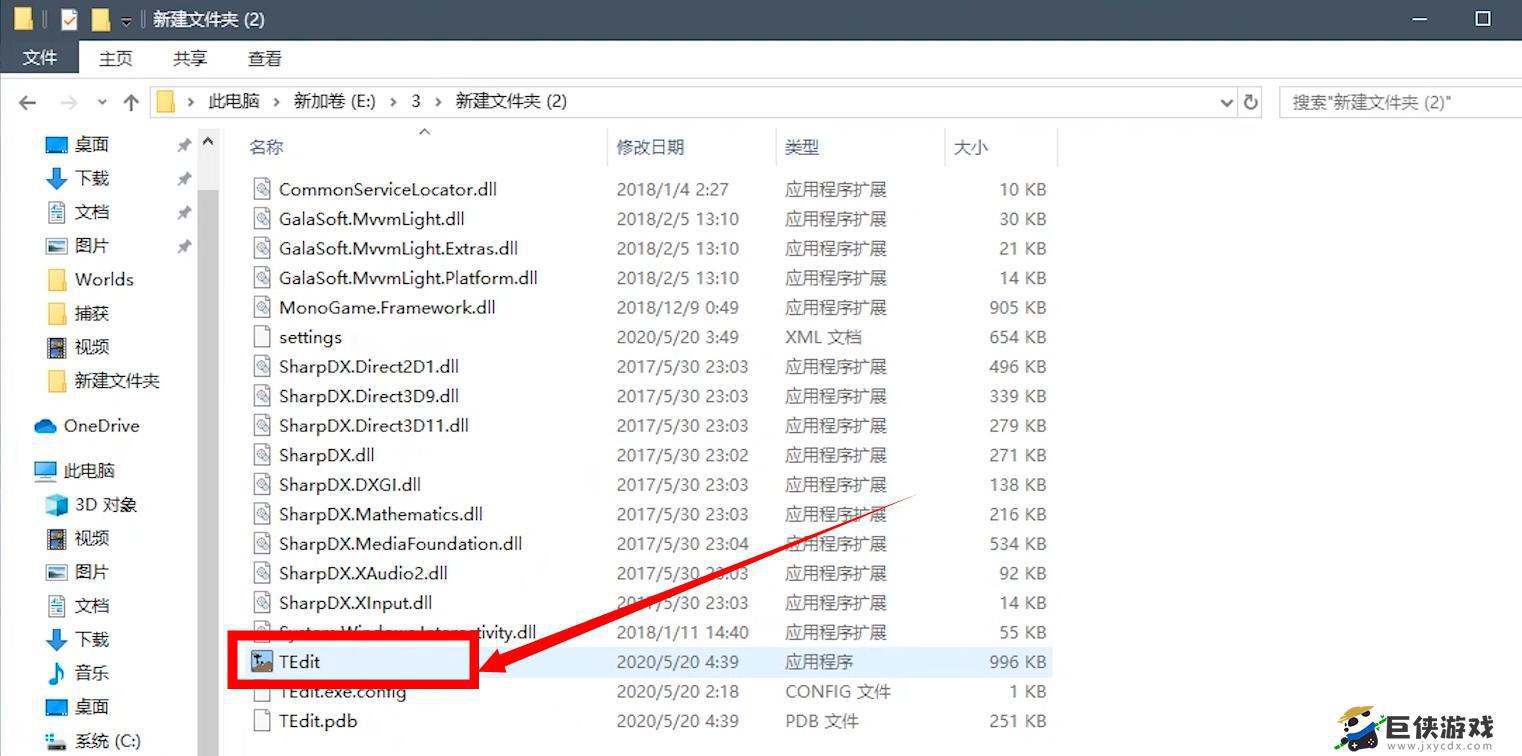Open the Worlds folder in sidebar
The image size is (1522, 756).
(104, 279)
